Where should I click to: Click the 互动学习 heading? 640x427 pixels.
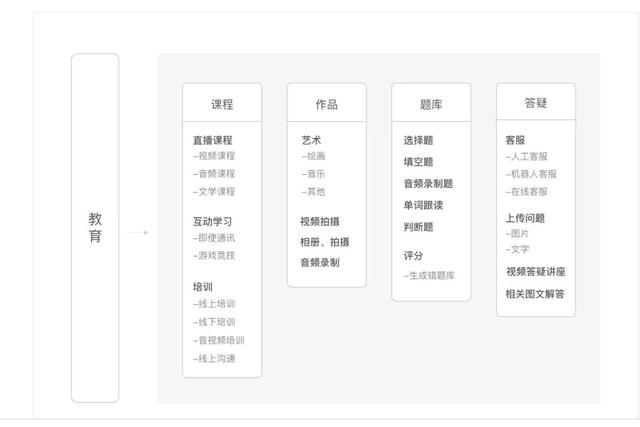pos(213,222)
